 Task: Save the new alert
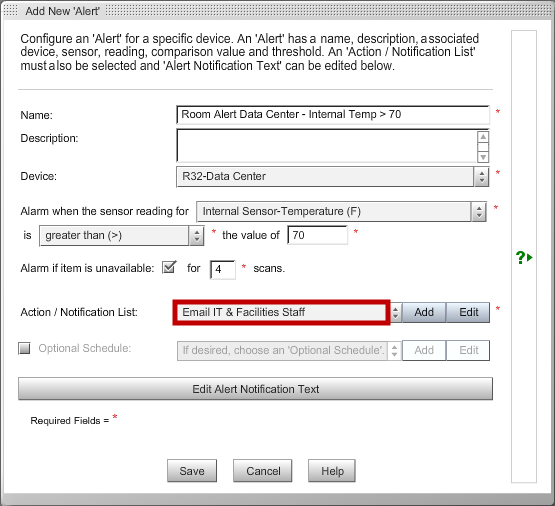[x=192, y=471]
